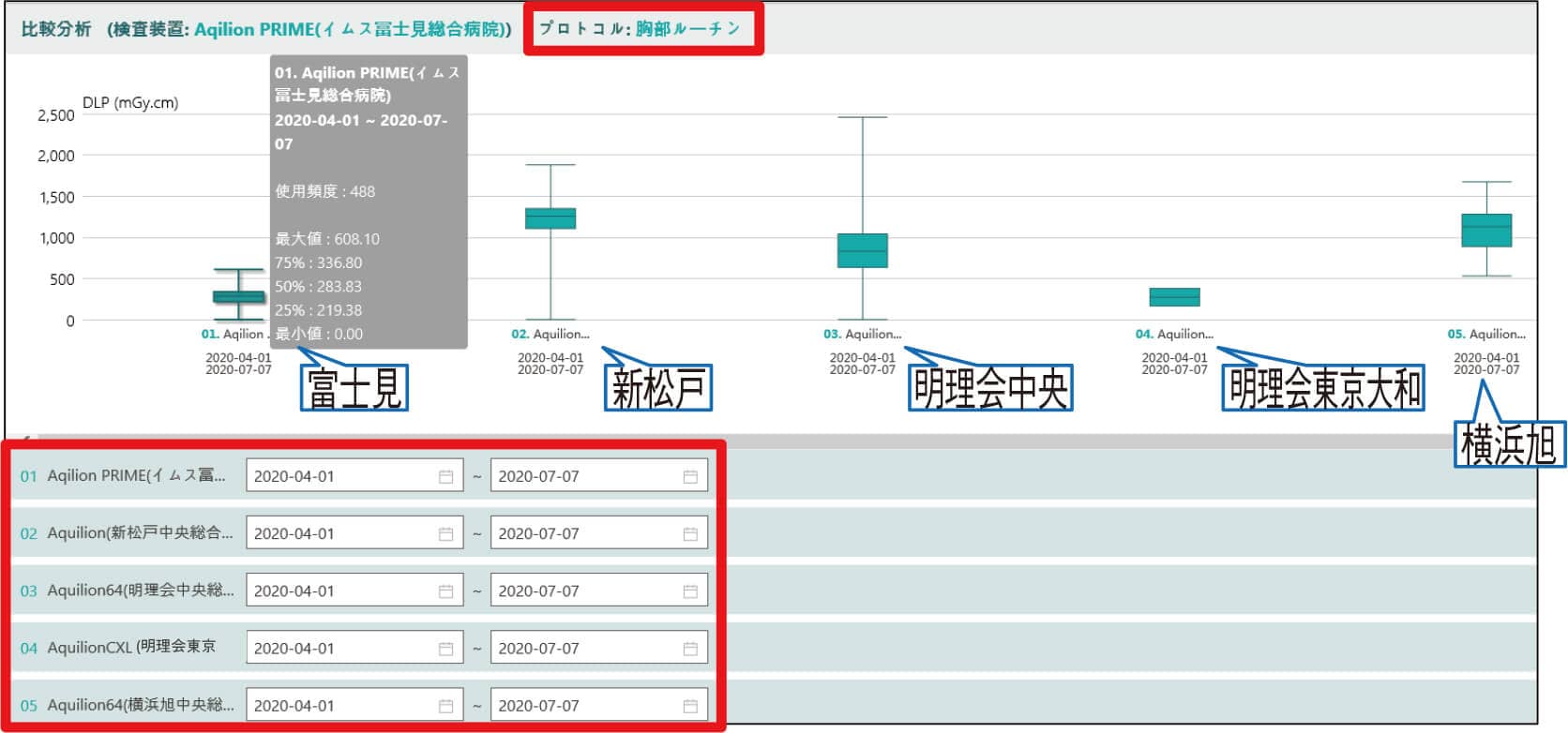Open calendar for row 04 end date
Viewport: 1568px width, 733px height.
[x=690, y=648]
